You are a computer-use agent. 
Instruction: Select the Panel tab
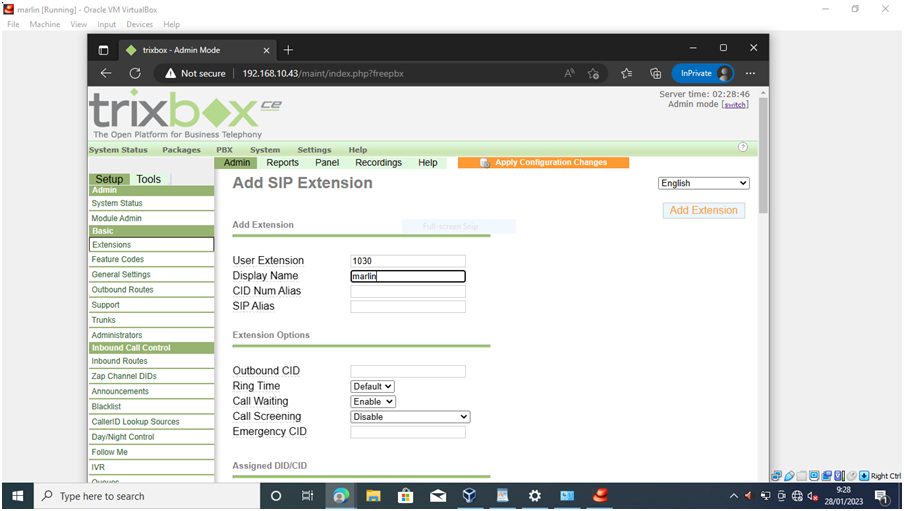[327, 163]
